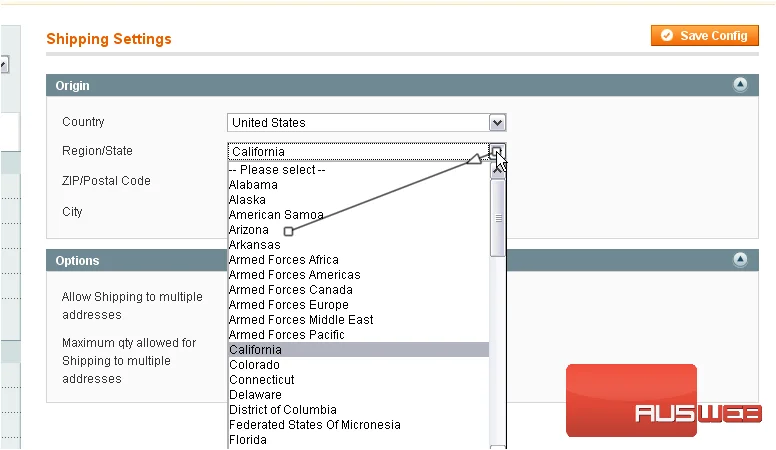The image size is (776, 450).
Task: Collapse the Origin section arrow icon
Action: 740,85
